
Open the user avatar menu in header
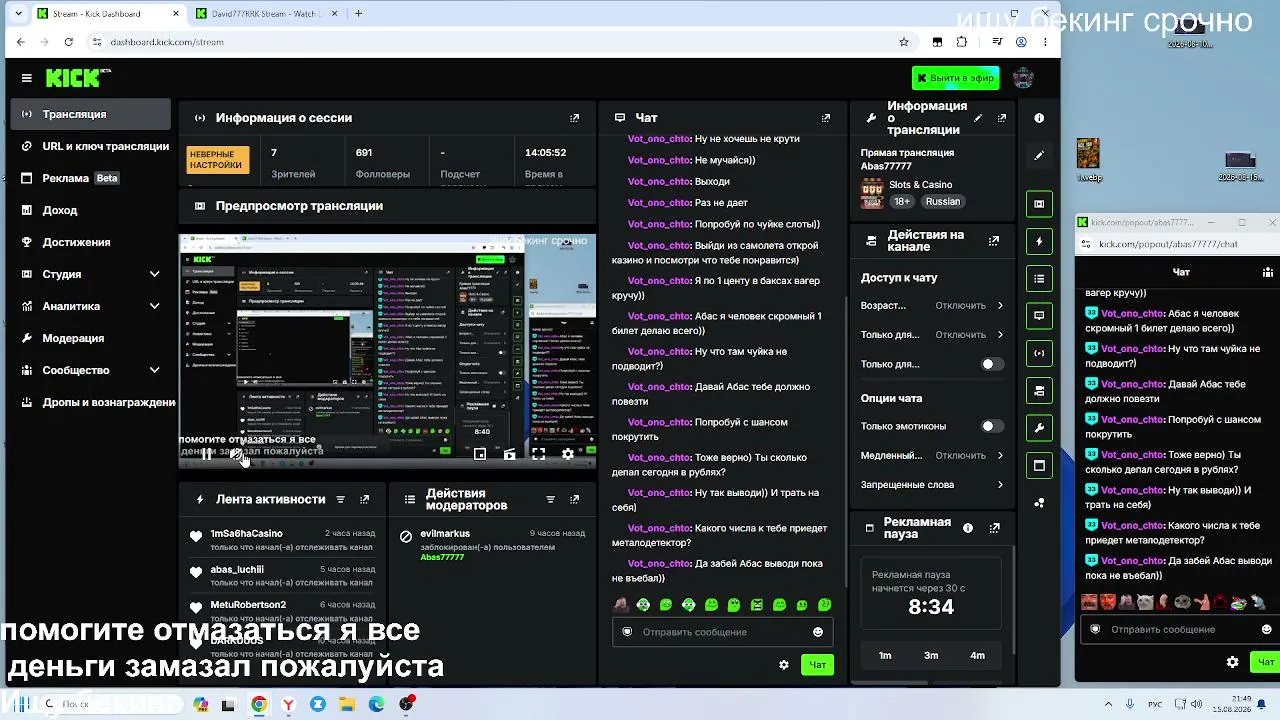[1022, 78]
